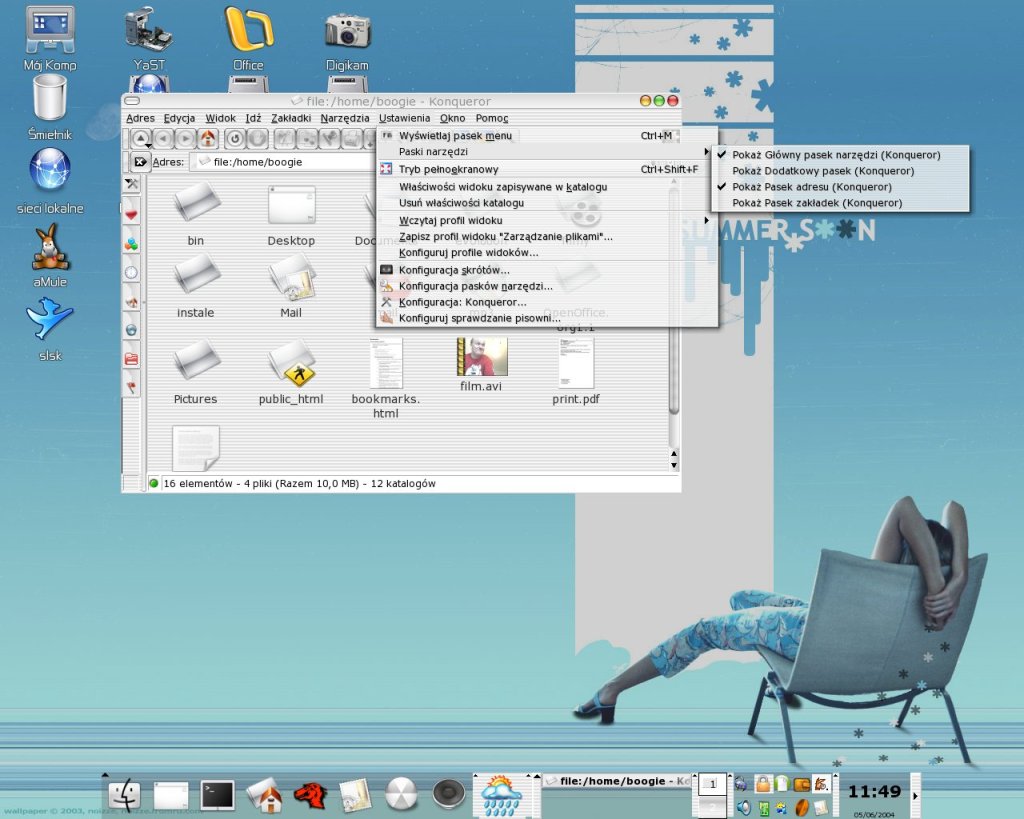The width and height of the screenshot is (1024, 819).
Task: Choose Usuń właściwości katalogu entry
Action: click(547, 203)
